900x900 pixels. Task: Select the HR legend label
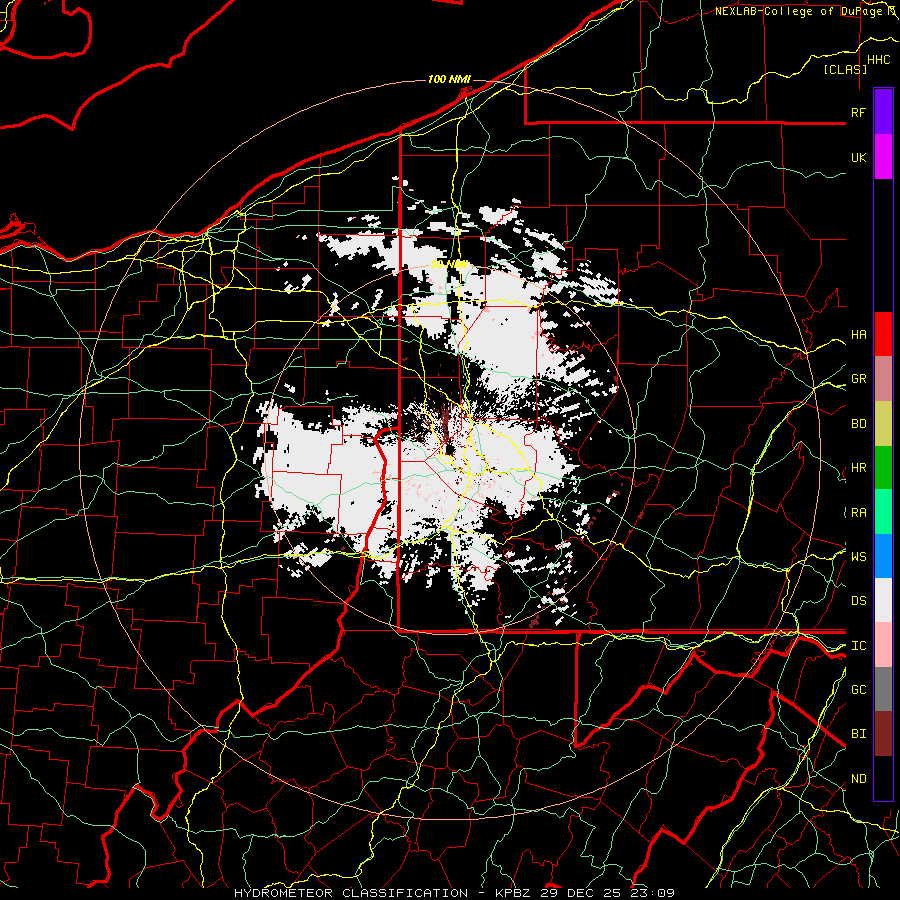tap(858, 468)
